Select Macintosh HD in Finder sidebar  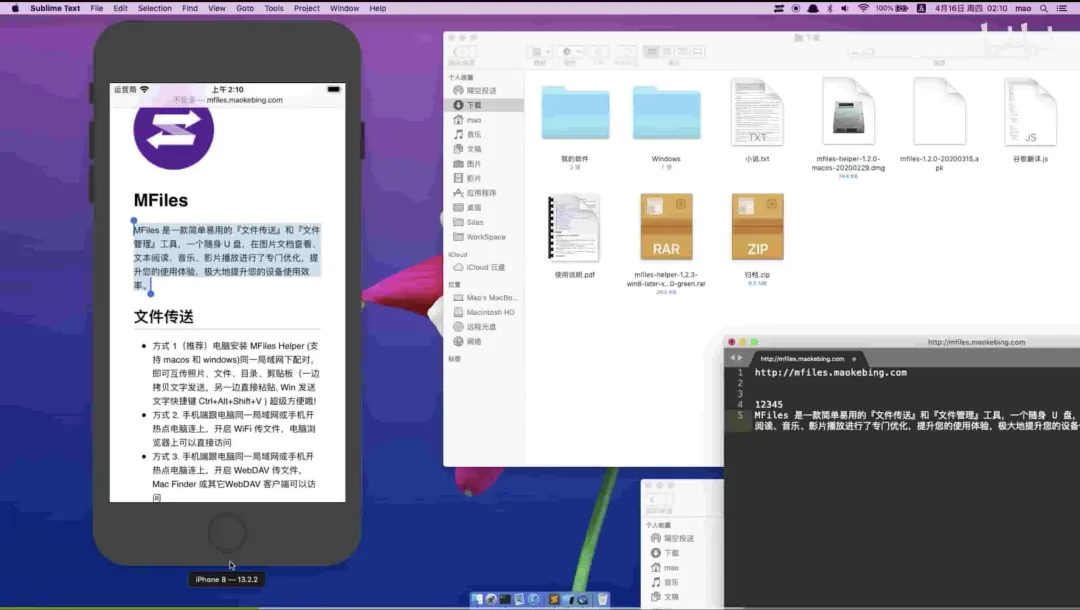click(x=484, y=312)
